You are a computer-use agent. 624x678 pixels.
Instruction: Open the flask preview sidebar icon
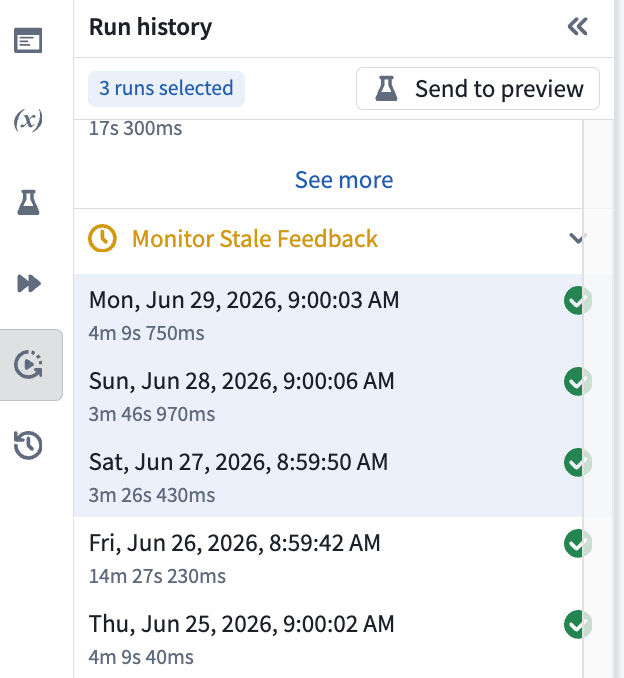28,202
